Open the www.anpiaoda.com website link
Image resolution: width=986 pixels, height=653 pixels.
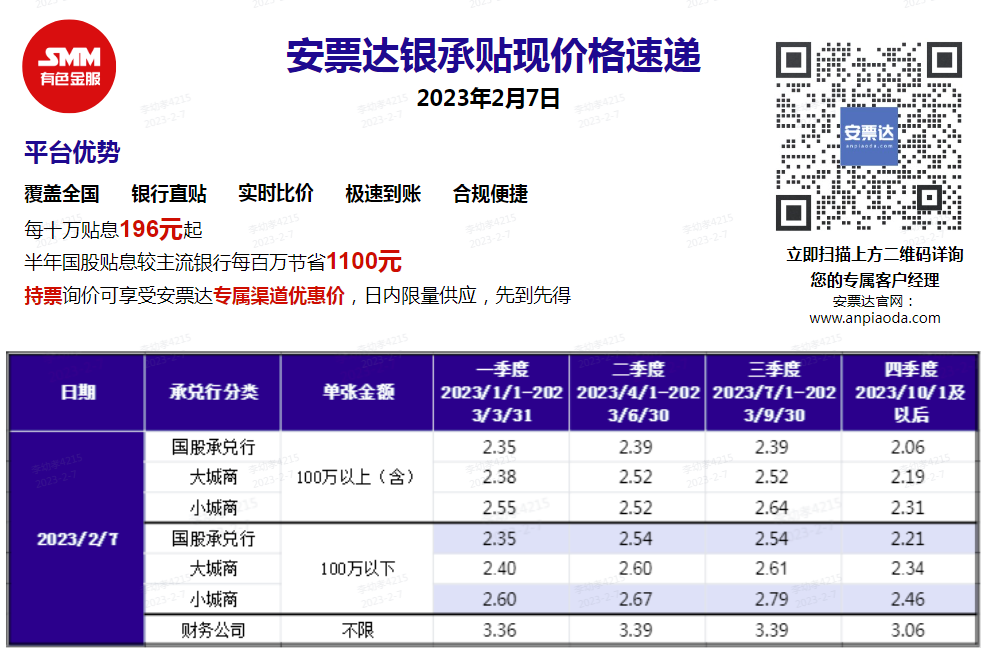click(x=875, y=318)
